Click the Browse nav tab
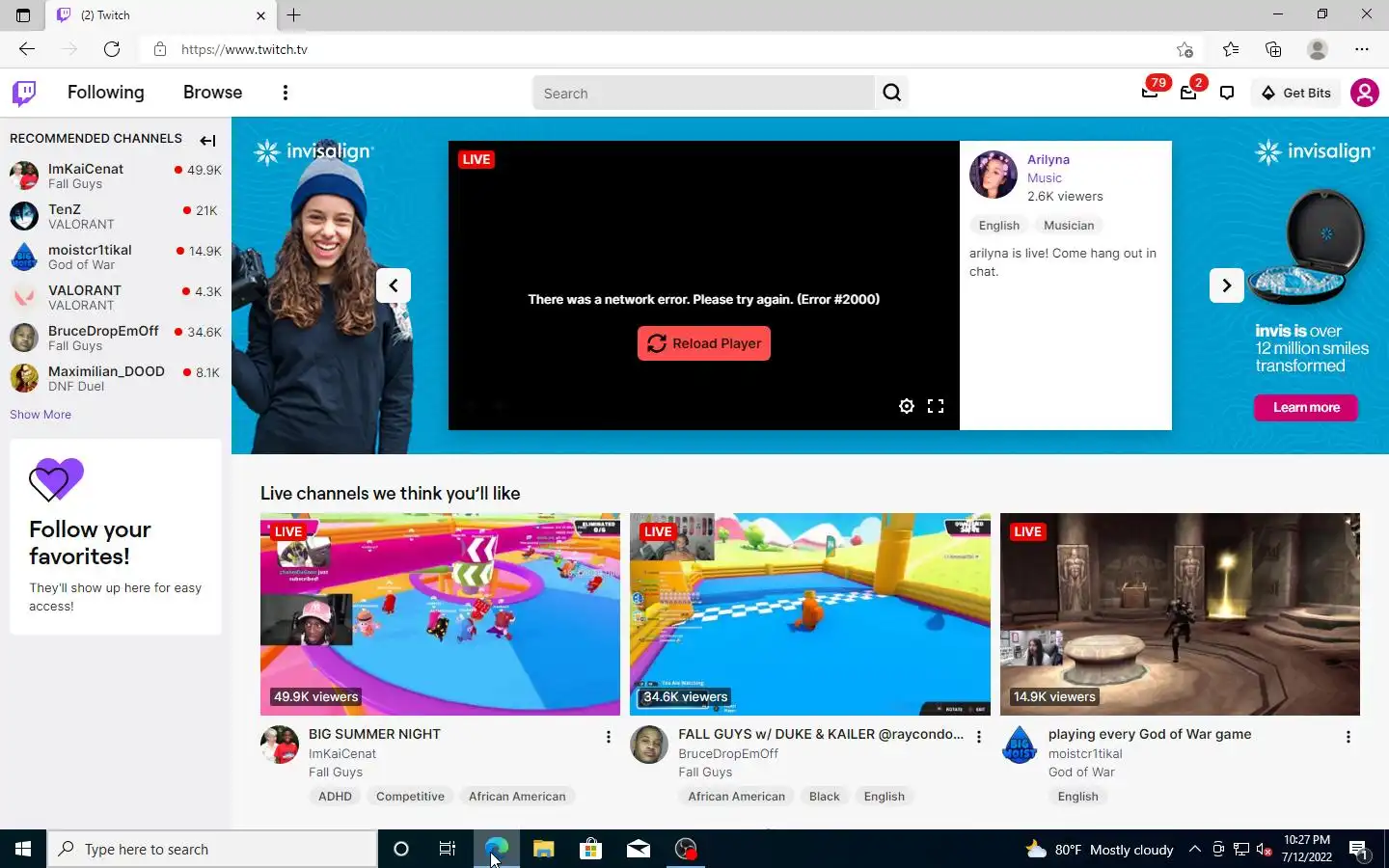This screenshot has height=868, width=1389. pos(212,93)
